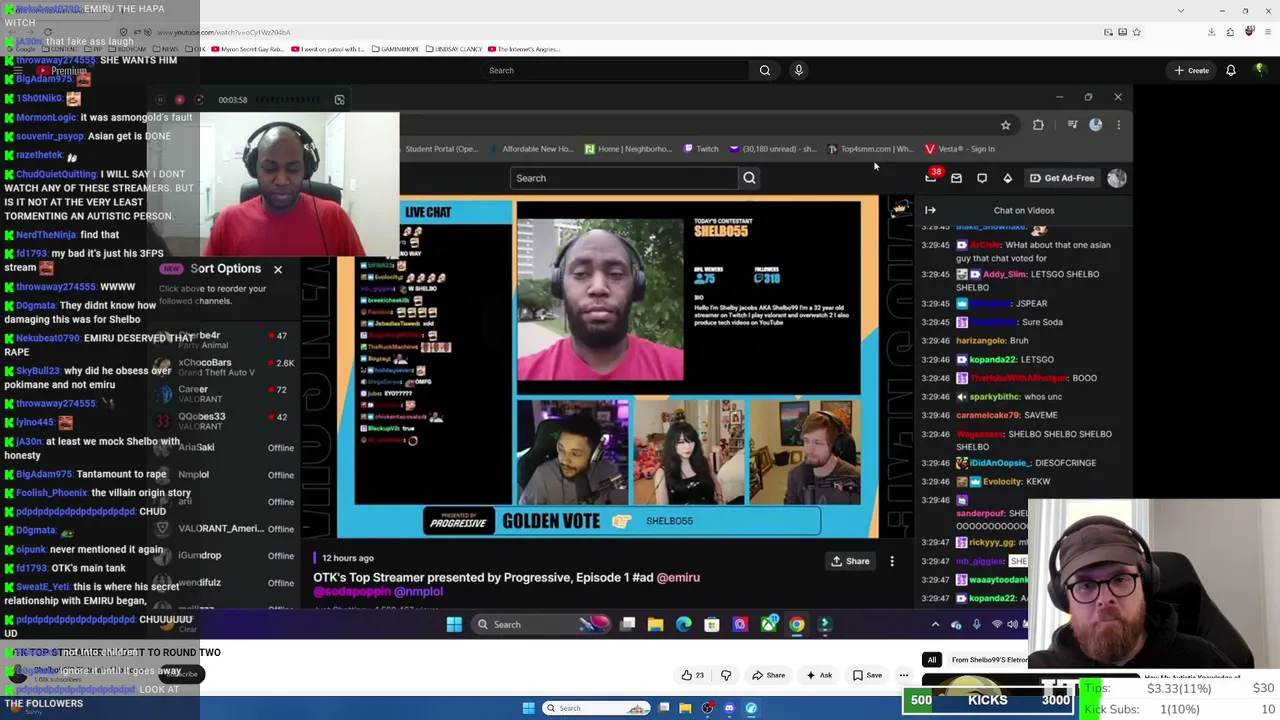Open YouTube account avatar menu
Viewport: 1280px width, 720px height.
coord(1260,70)
